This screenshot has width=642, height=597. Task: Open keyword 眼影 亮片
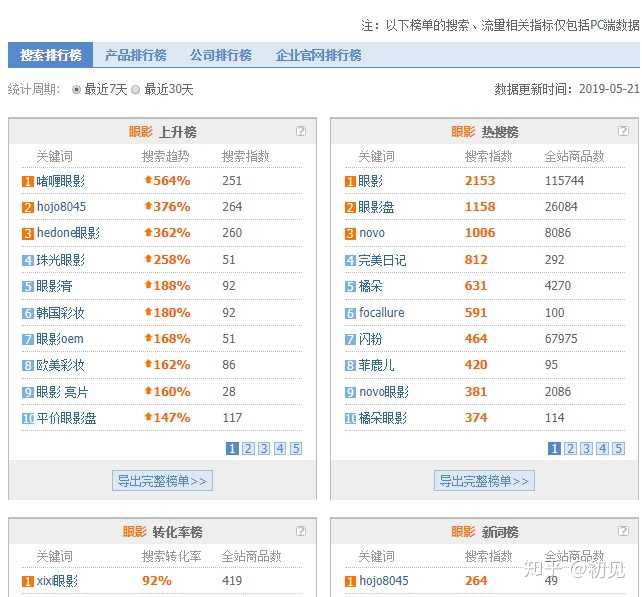(62, 392)
